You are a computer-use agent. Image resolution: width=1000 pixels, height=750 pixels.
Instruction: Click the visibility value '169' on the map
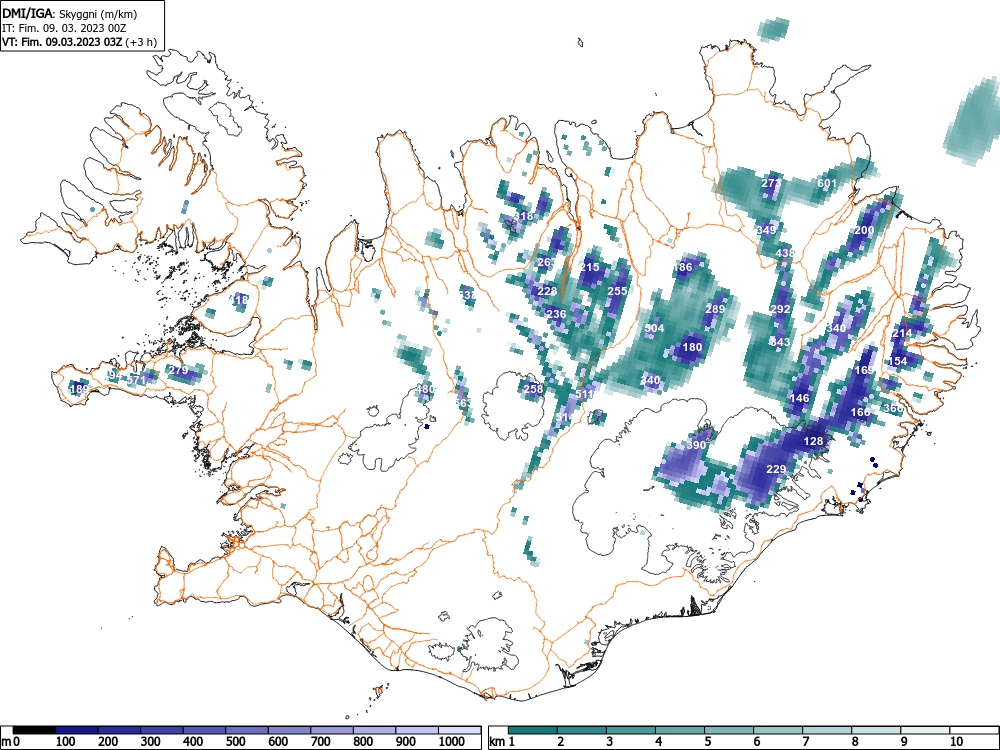[x=864, y=371]
